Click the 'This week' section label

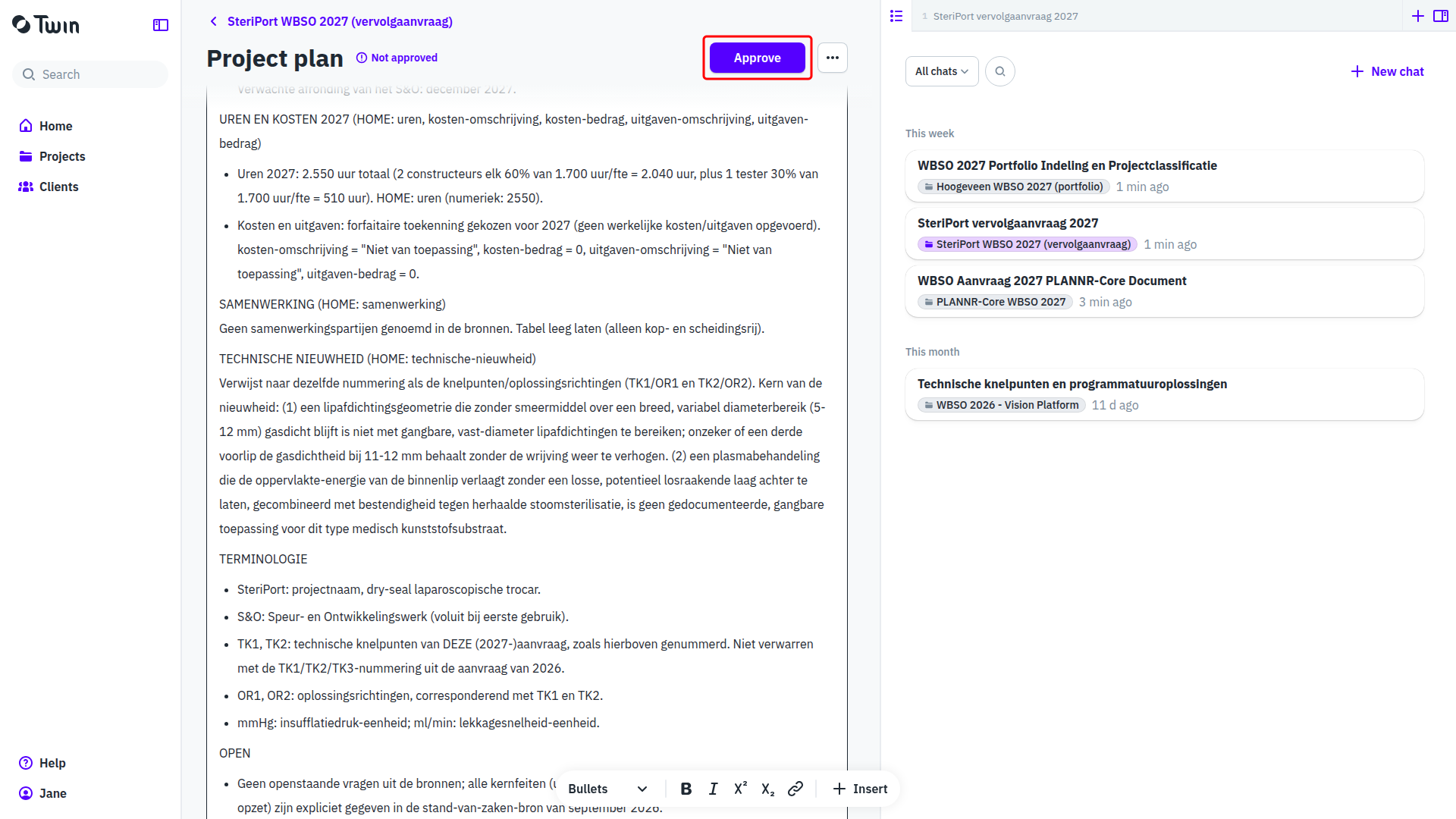pos(930,133)
